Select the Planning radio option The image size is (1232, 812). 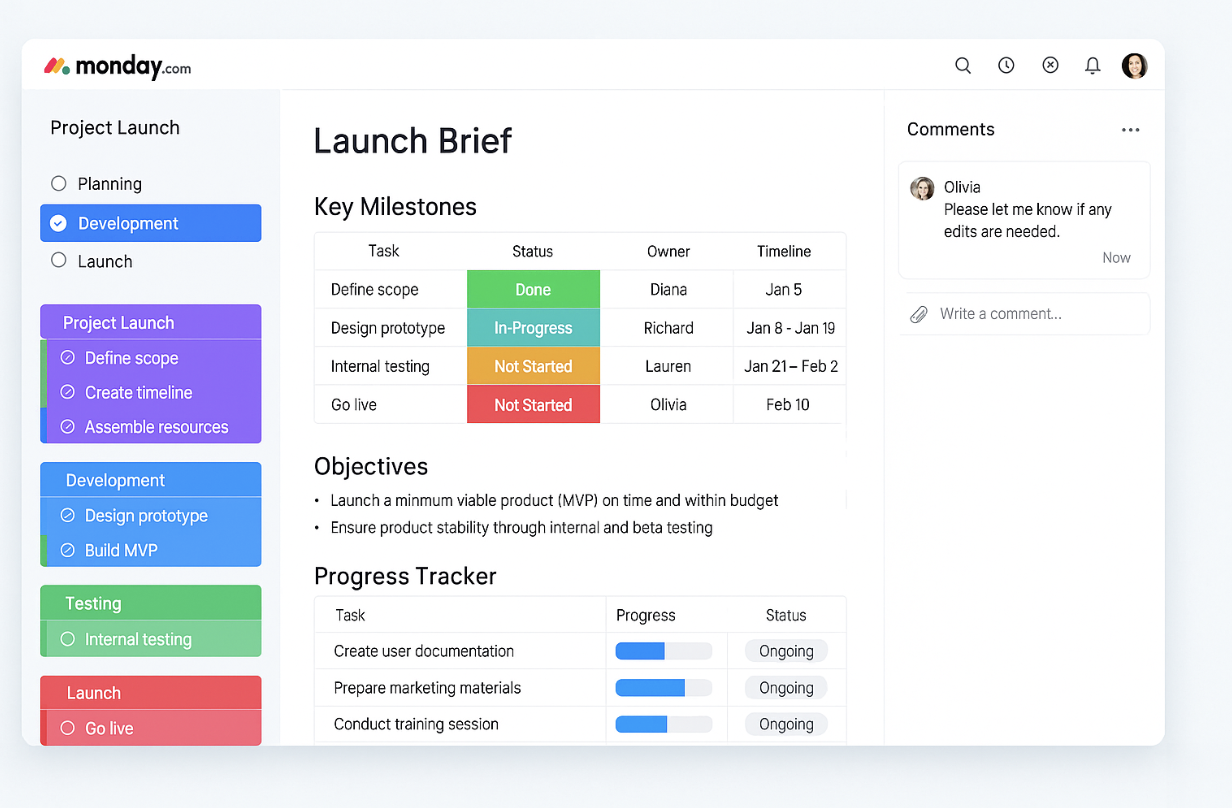59,184
